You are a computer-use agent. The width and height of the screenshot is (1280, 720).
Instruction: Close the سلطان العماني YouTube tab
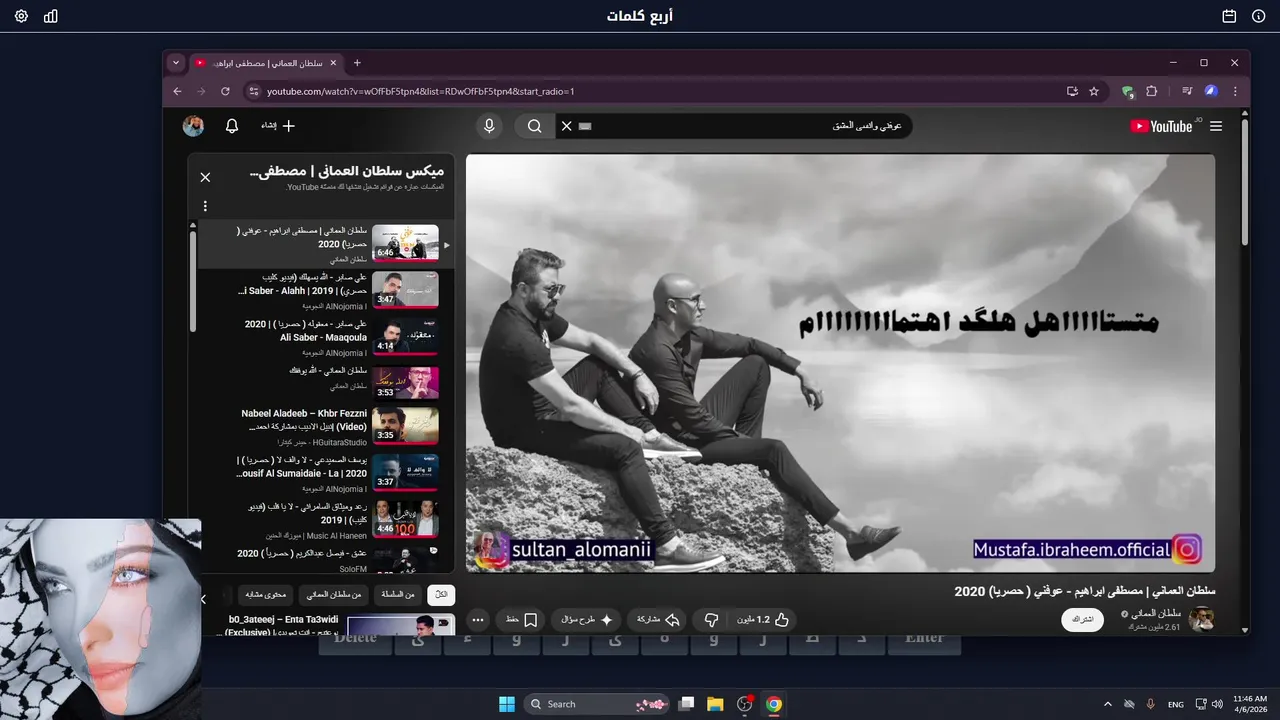(x=333, y=63)
